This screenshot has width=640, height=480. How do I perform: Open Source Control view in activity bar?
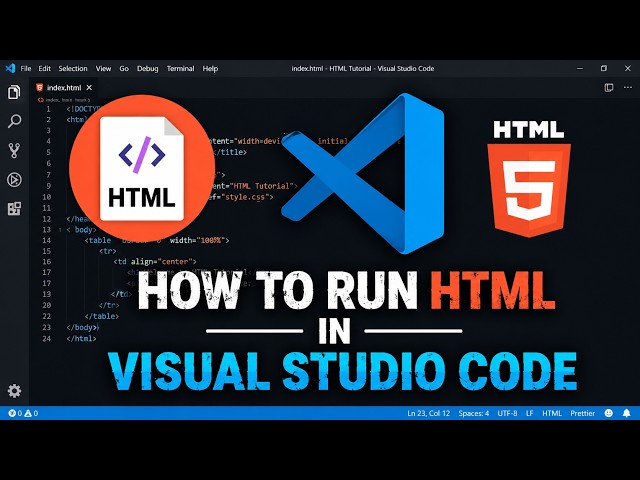point(14,151)
